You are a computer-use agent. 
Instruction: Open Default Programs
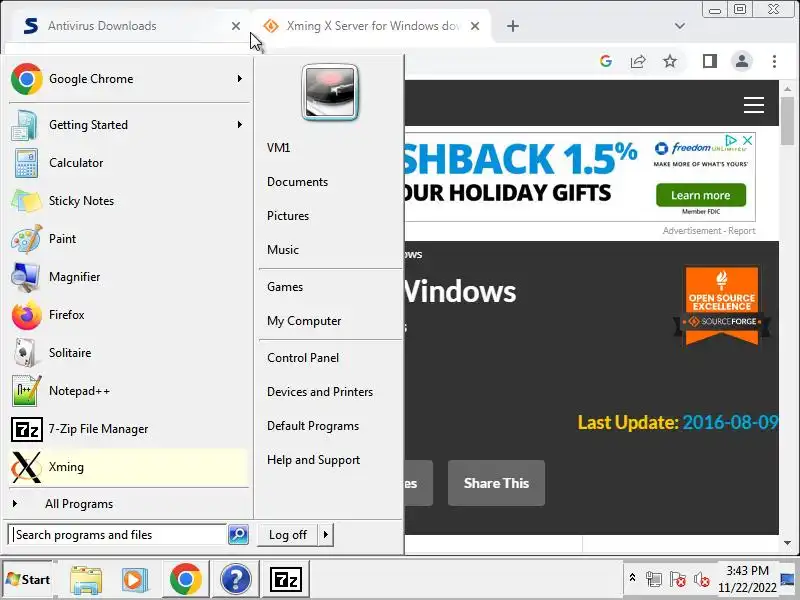click(x=313, y=426)
